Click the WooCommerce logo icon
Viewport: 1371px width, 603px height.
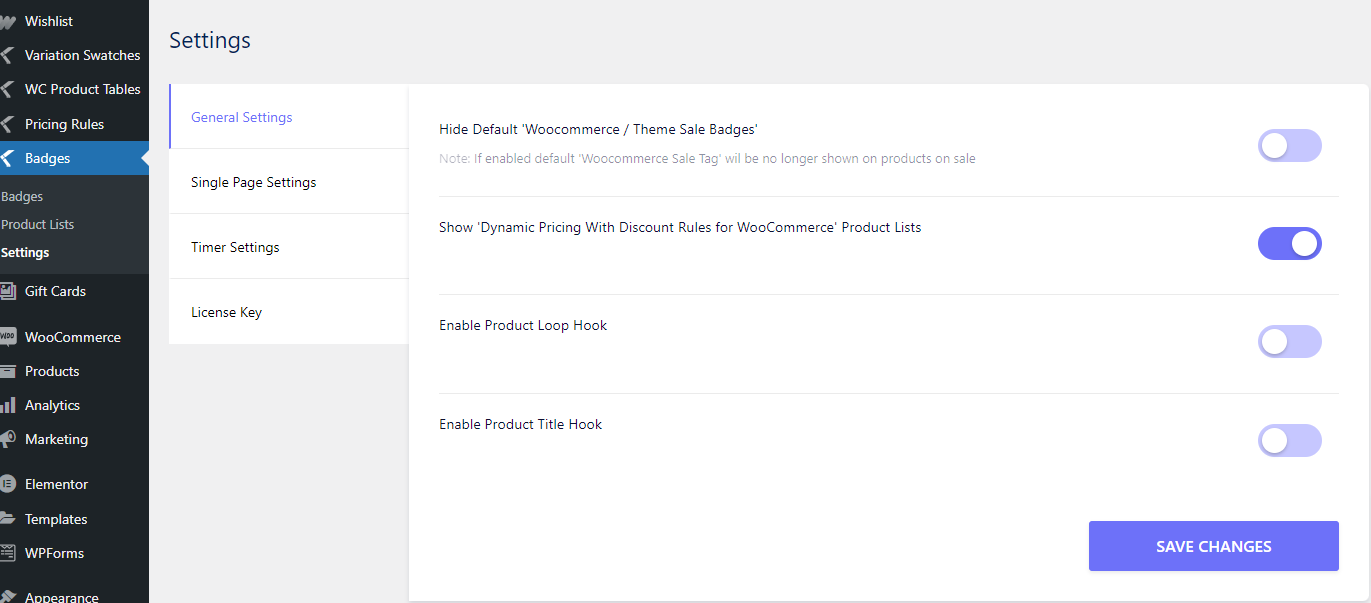coord(8,337)
